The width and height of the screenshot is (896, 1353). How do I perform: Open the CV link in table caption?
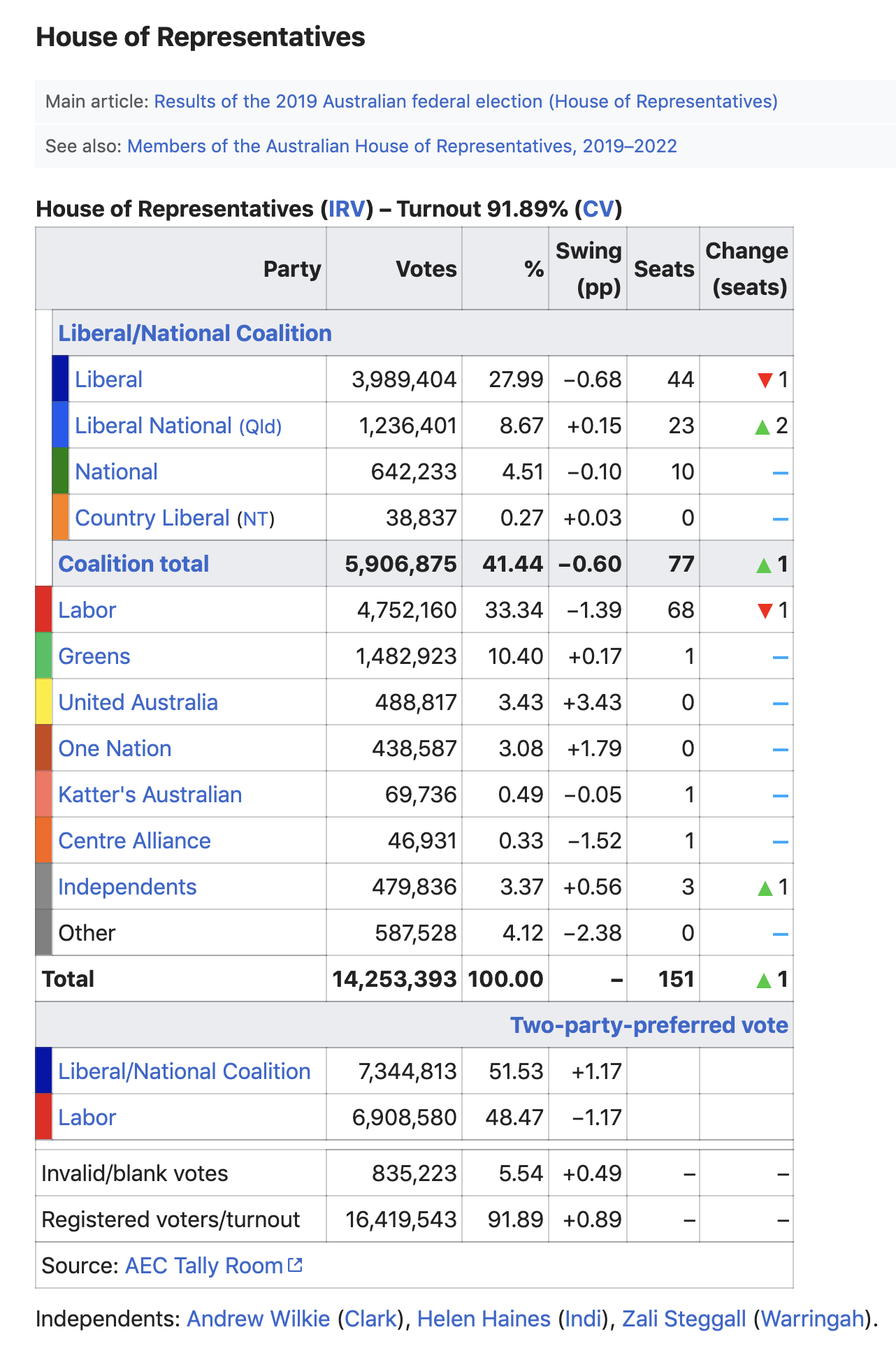598,209
